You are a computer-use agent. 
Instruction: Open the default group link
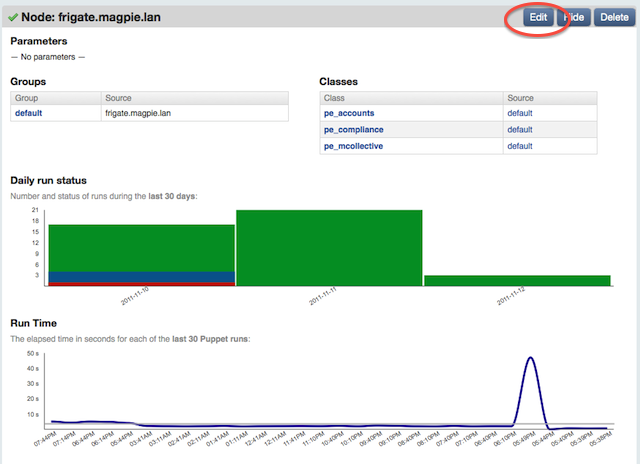pyautogui.click(x=28, y=113)
